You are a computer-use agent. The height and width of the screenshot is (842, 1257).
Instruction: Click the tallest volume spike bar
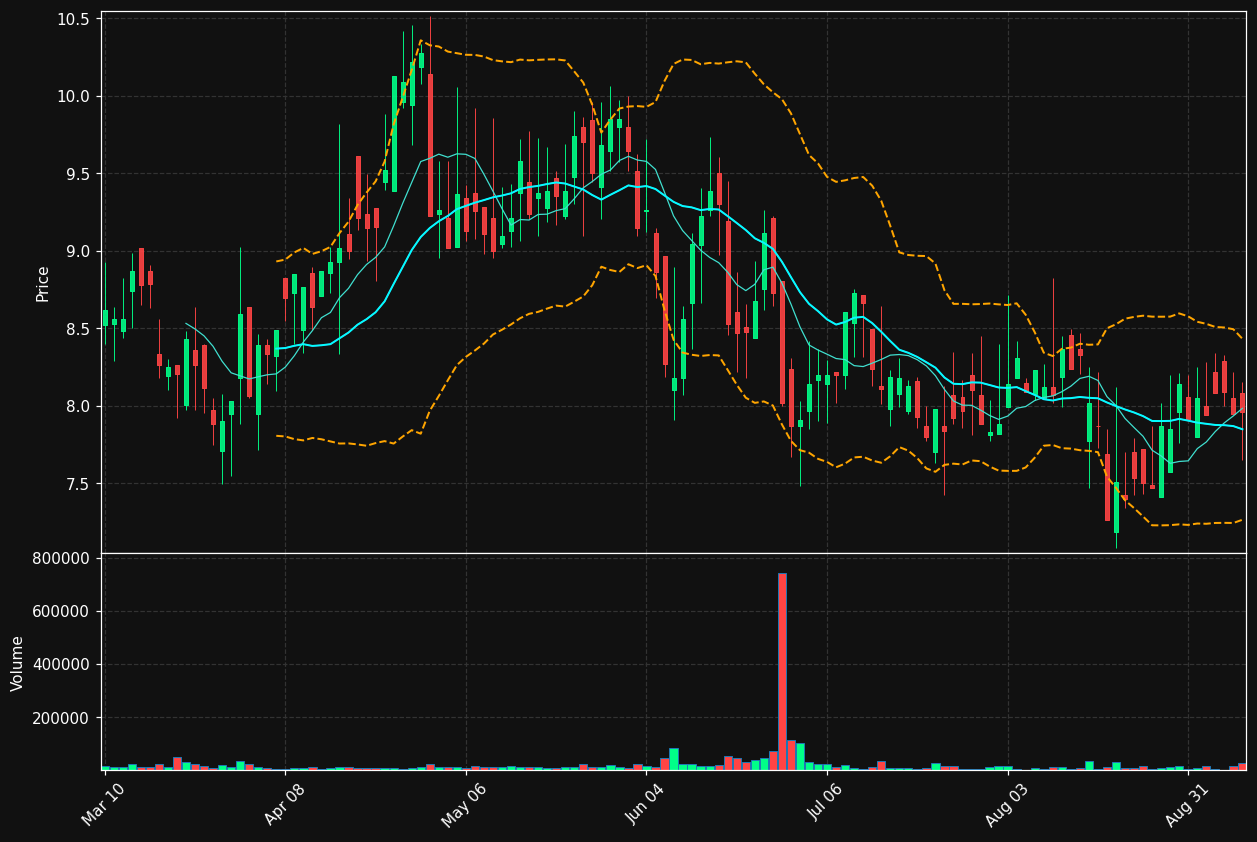pos(782,671)
